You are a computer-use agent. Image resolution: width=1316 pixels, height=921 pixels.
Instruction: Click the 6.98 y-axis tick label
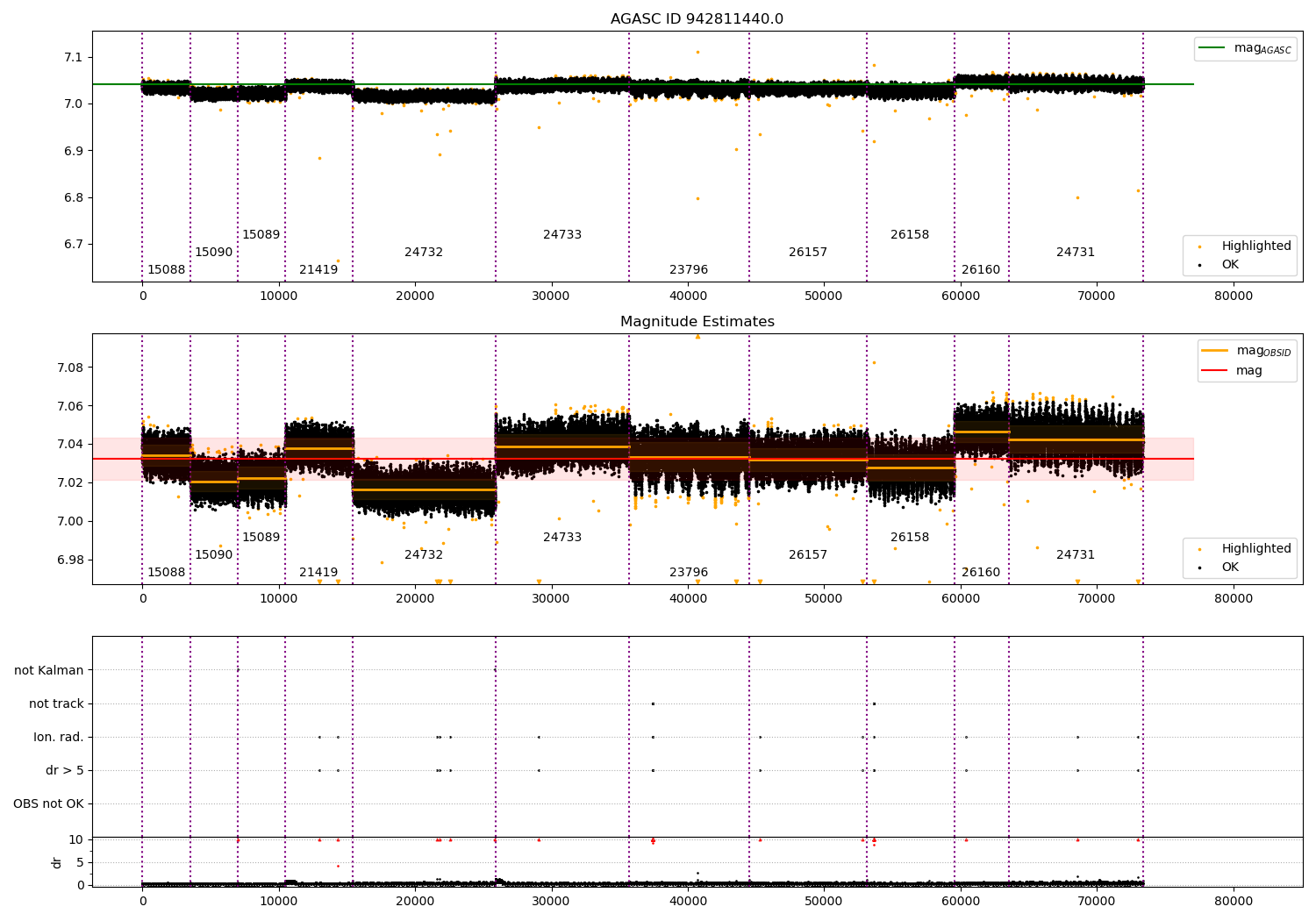click(70, 560)
